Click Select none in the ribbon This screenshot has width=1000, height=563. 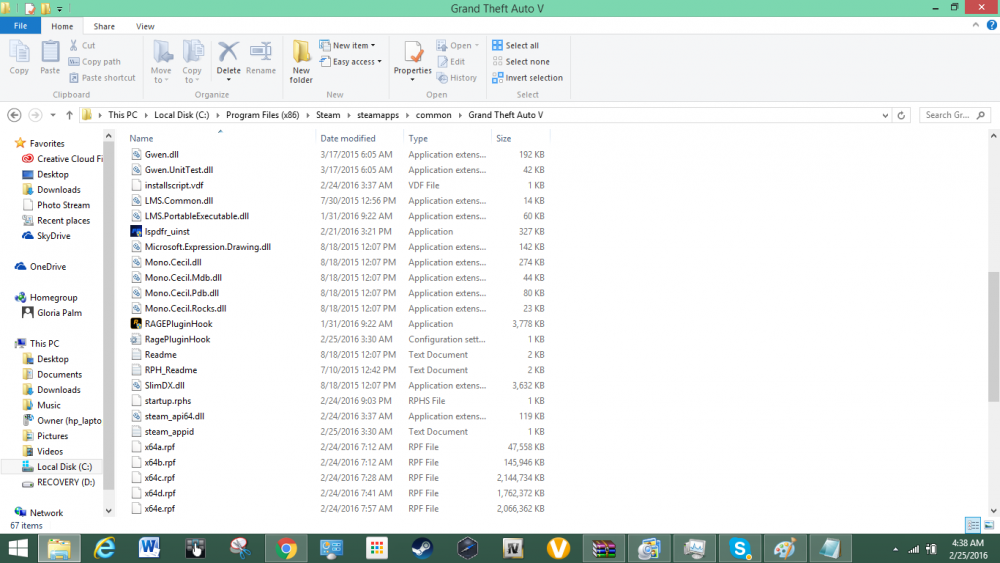521,62
